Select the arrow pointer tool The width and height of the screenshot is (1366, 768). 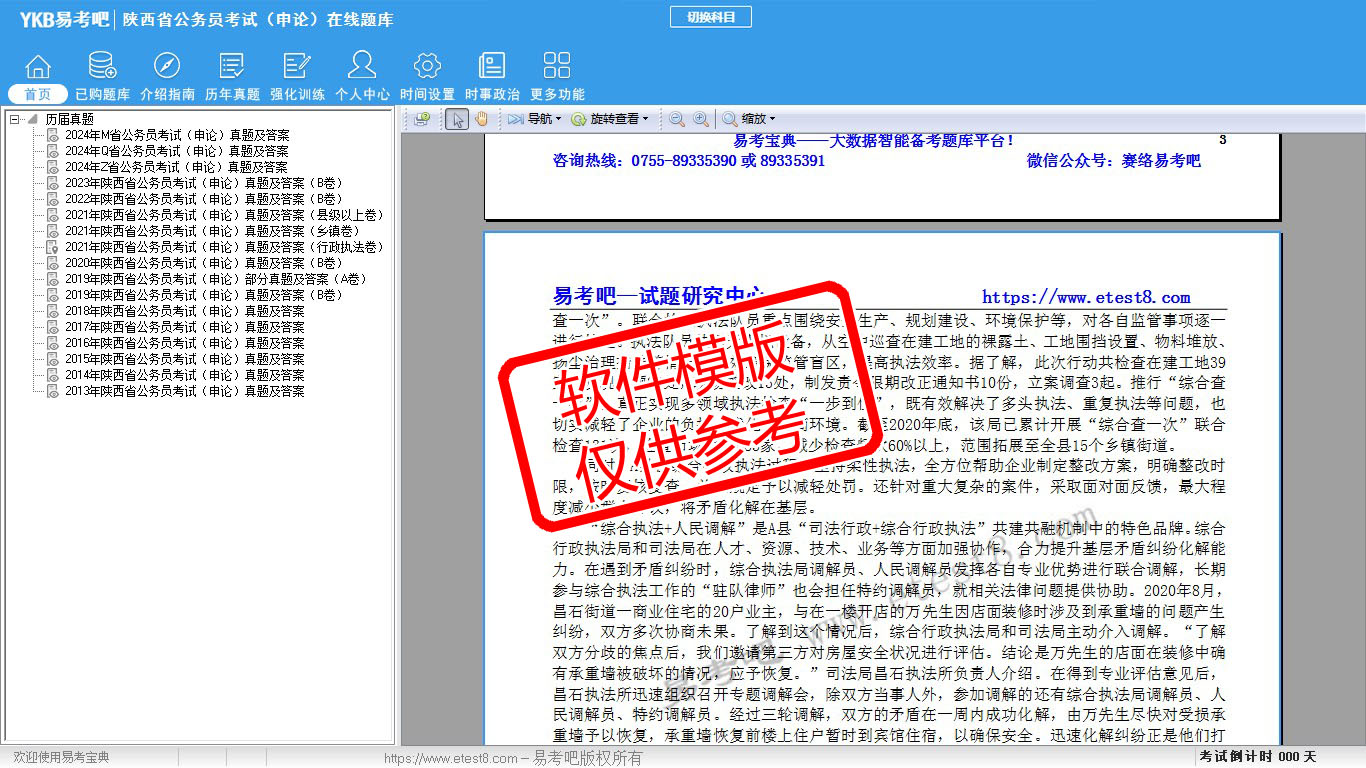tap(456, 119)
